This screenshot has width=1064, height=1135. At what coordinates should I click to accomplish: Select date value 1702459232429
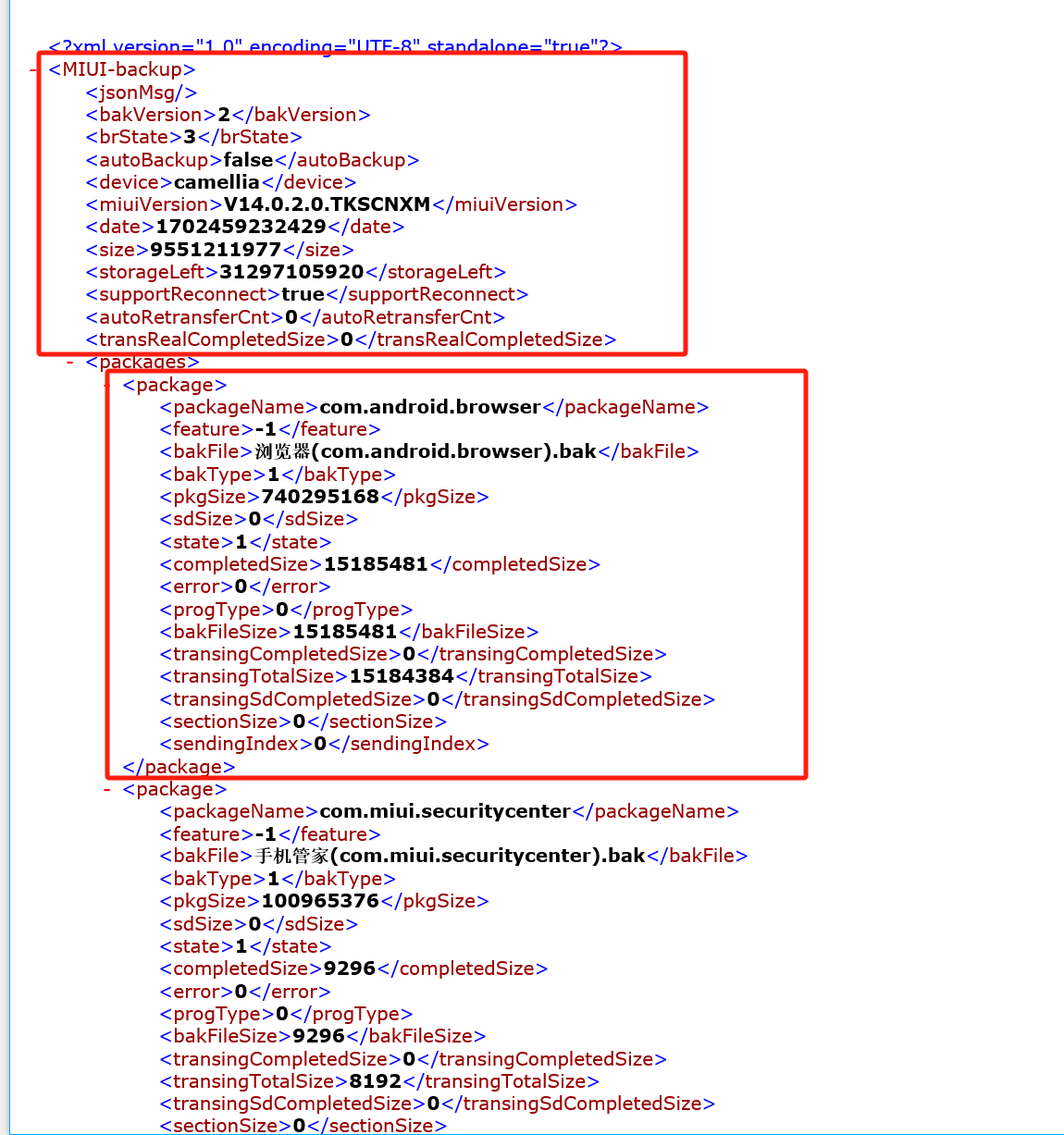click(x=241, y=227)
